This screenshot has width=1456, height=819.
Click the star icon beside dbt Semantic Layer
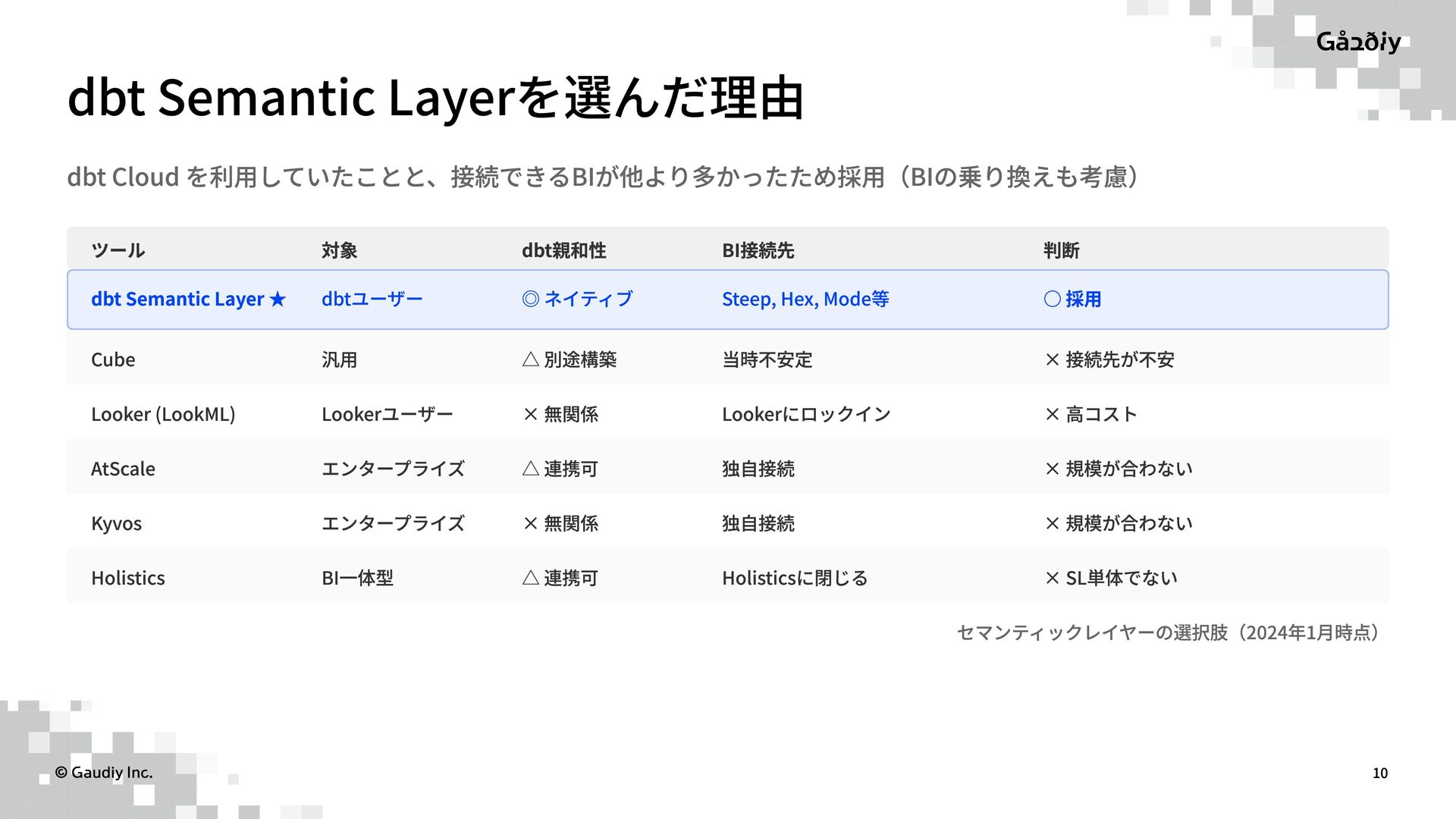(278, 300)
